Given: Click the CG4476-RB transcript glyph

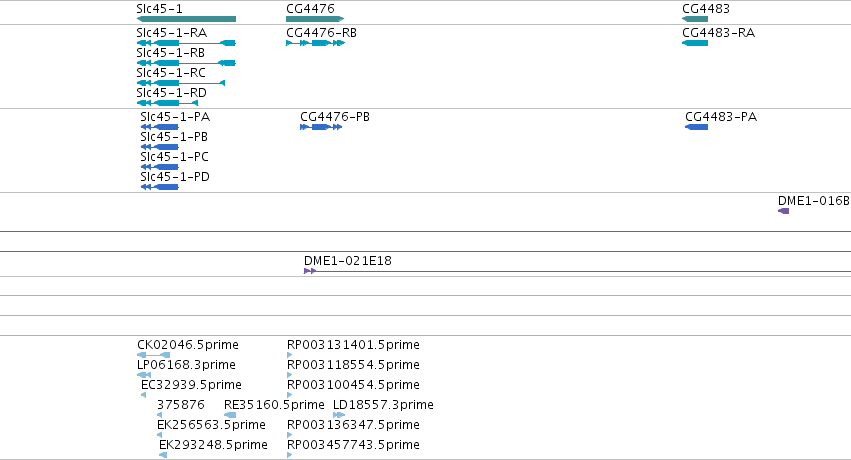Looking at the screenshot, I should pyautogui.click(x=315, y=43).
